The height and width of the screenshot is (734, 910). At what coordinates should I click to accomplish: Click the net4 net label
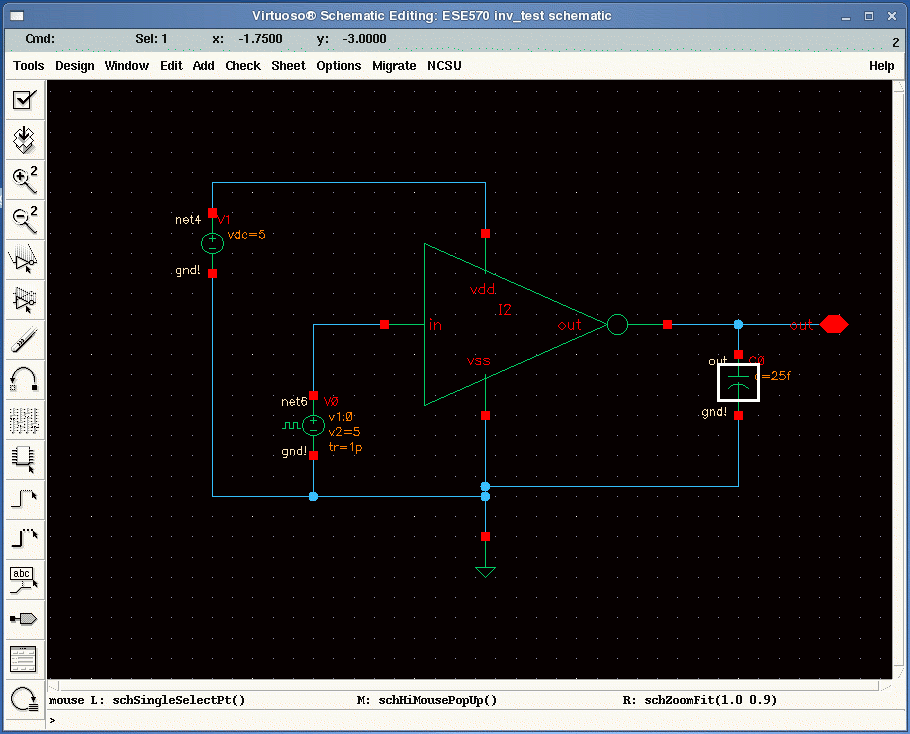188,219
